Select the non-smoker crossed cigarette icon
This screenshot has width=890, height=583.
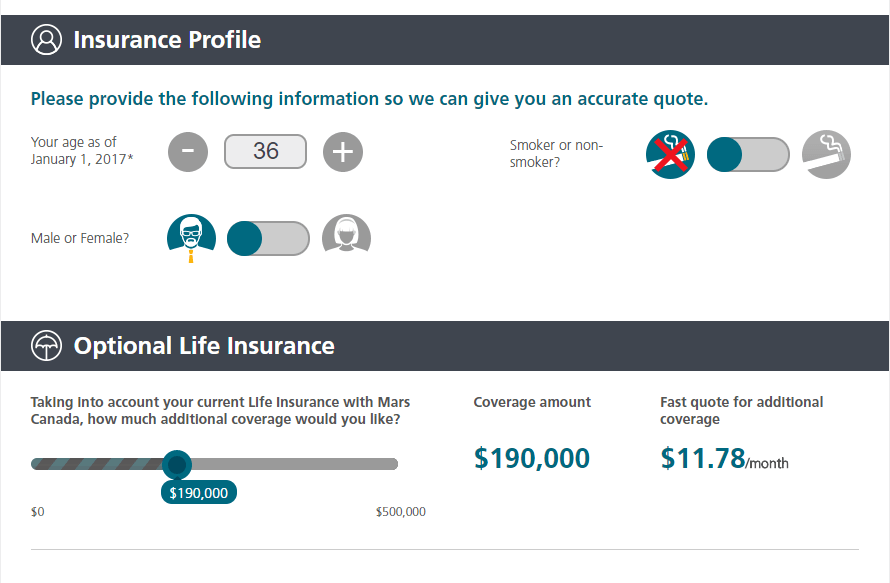(670, 154)
